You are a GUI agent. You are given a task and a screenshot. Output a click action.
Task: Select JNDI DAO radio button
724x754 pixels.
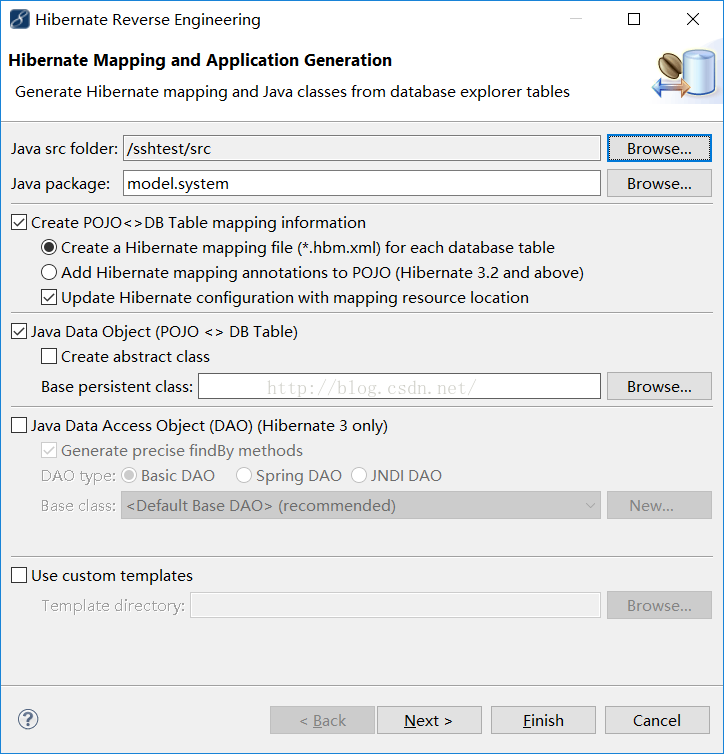point(359,475)
